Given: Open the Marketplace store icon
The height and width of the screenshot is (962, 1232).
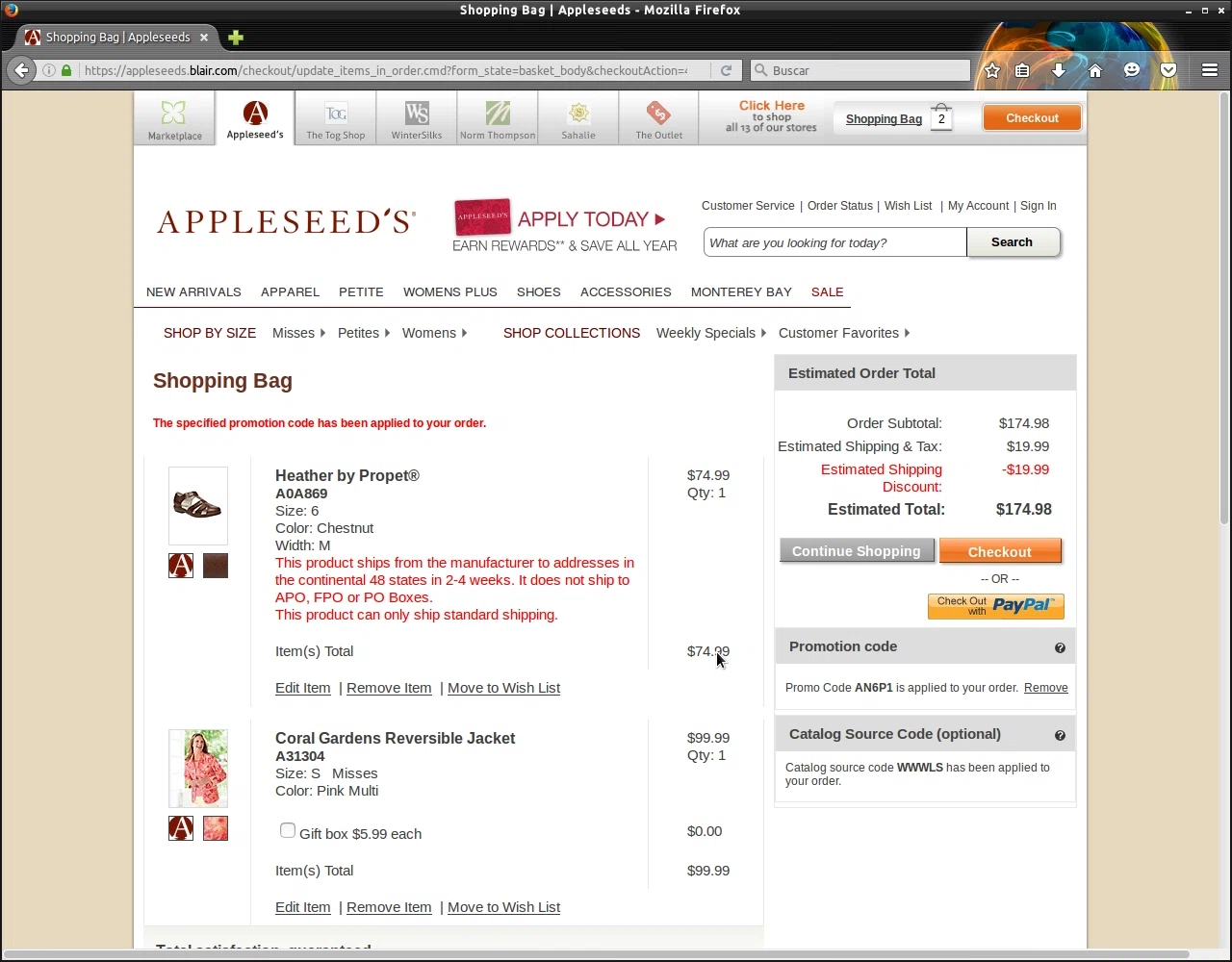Looking at the screenshot, I should [174, 118].
